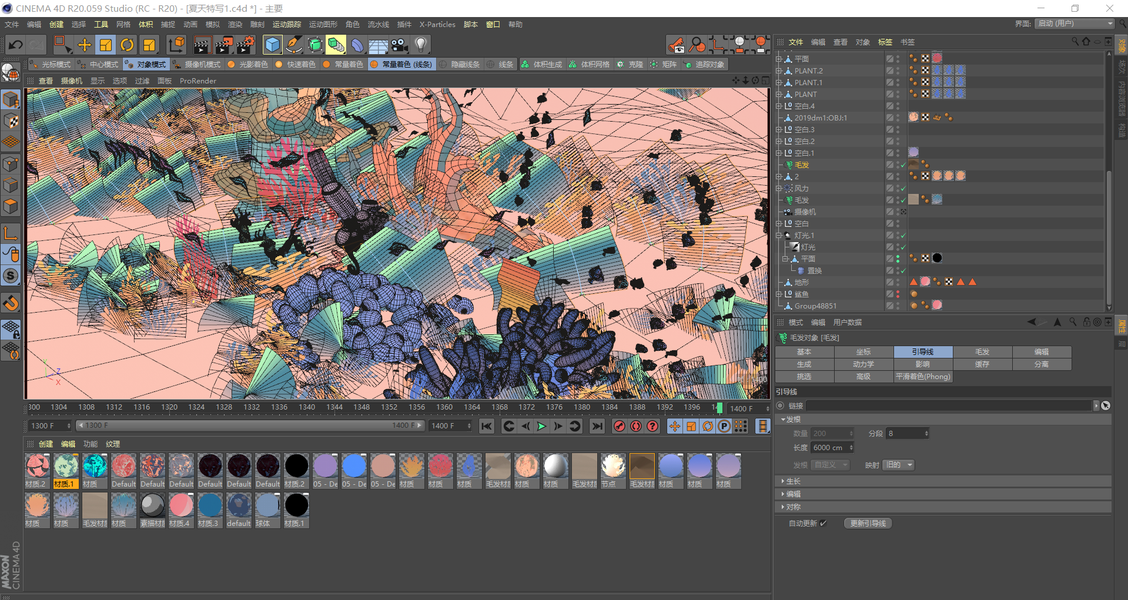This screenshot has height=600, width=1128.
Task: Toggle the enable checkmark of yellow 毛发
Action: [x=903, y=165]
